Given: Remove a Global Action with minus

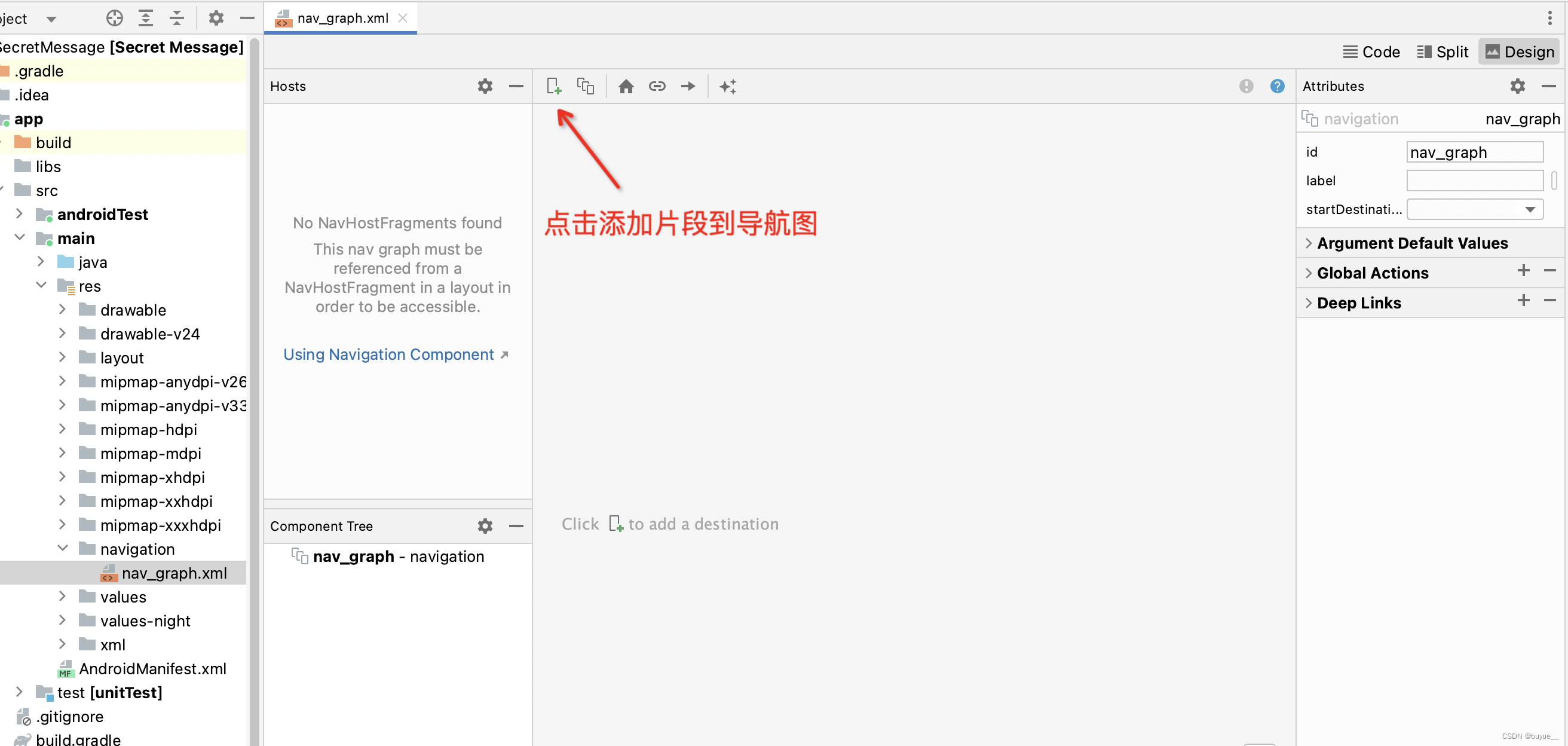Looking at the screenshot, I should [1549, 270].
